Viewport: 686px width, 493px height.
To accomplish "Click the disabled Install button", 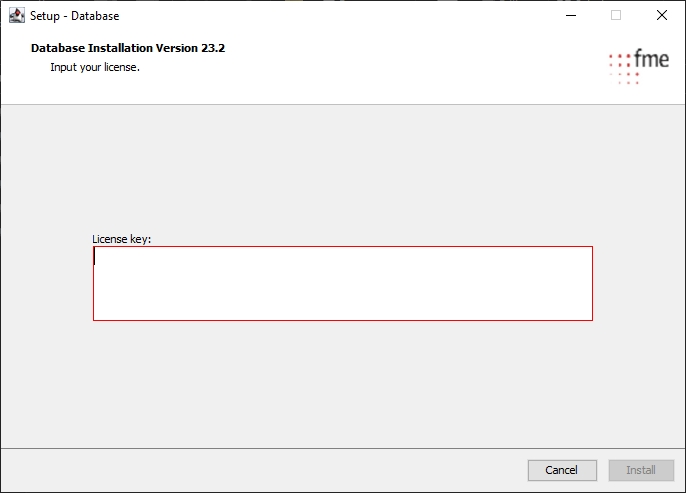I will pyautogui.click(x=641, y=470).
